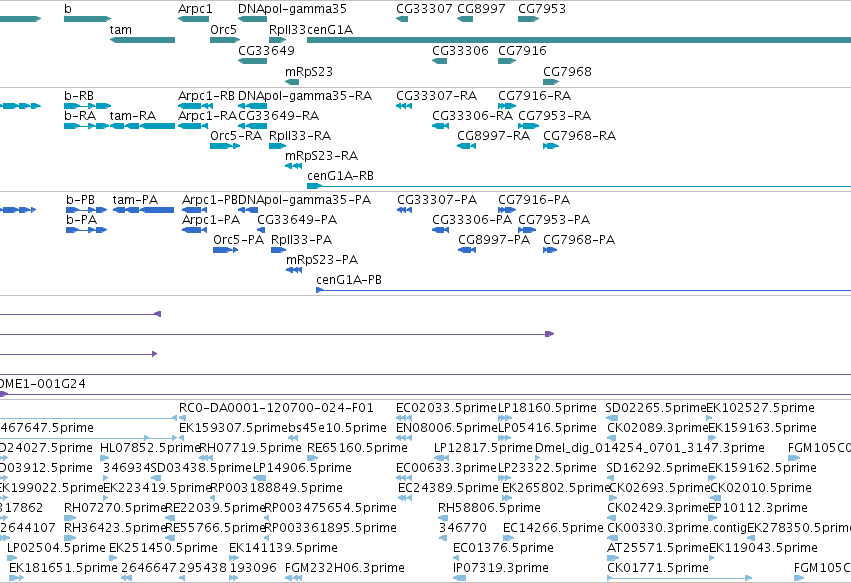Select transcript b-RA label
The image size is (851, 583).
80,116
